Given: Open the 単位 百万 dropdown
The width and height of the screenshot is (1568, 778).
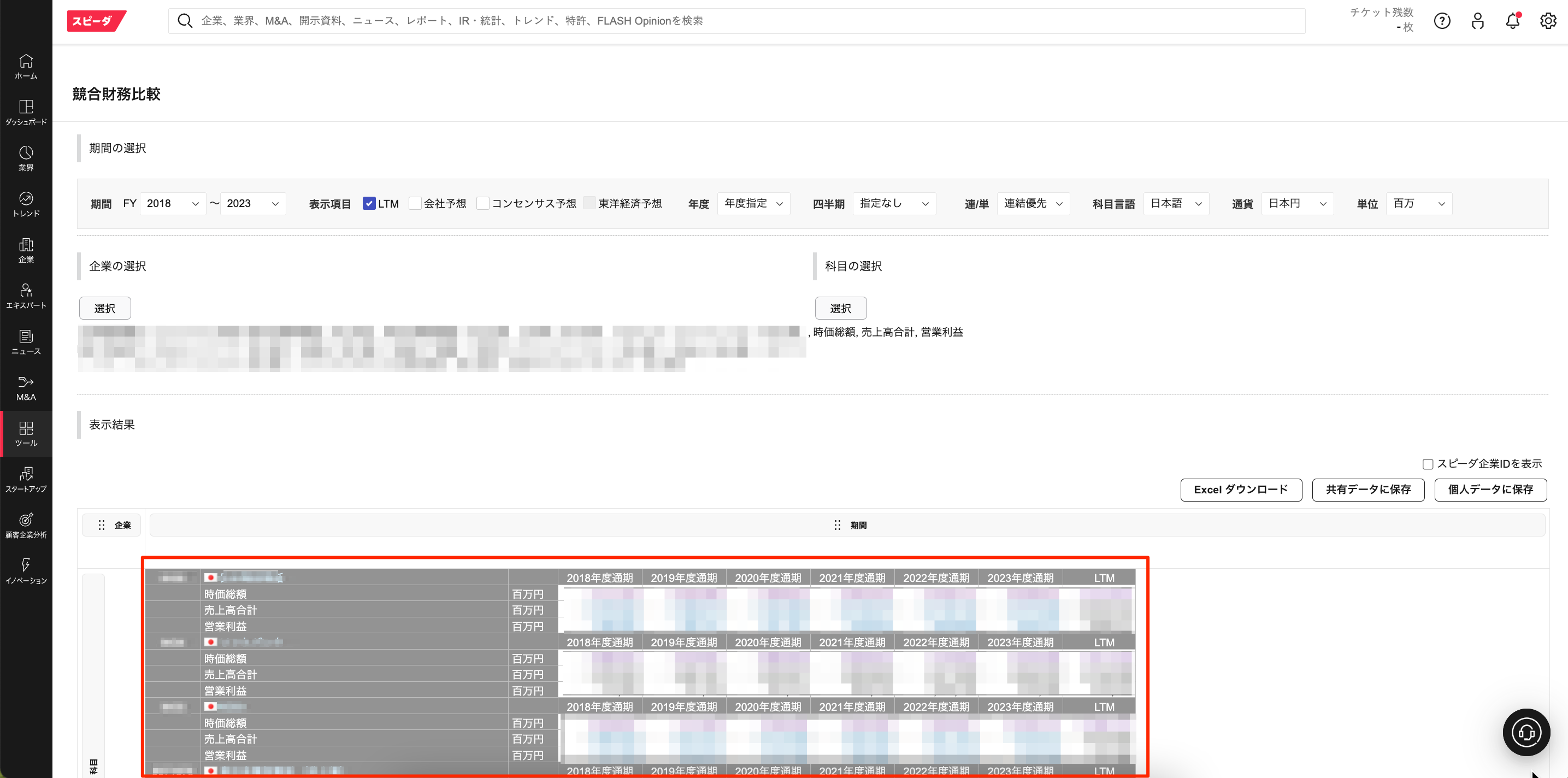Looking at the screenshot, I should 1418,203.
